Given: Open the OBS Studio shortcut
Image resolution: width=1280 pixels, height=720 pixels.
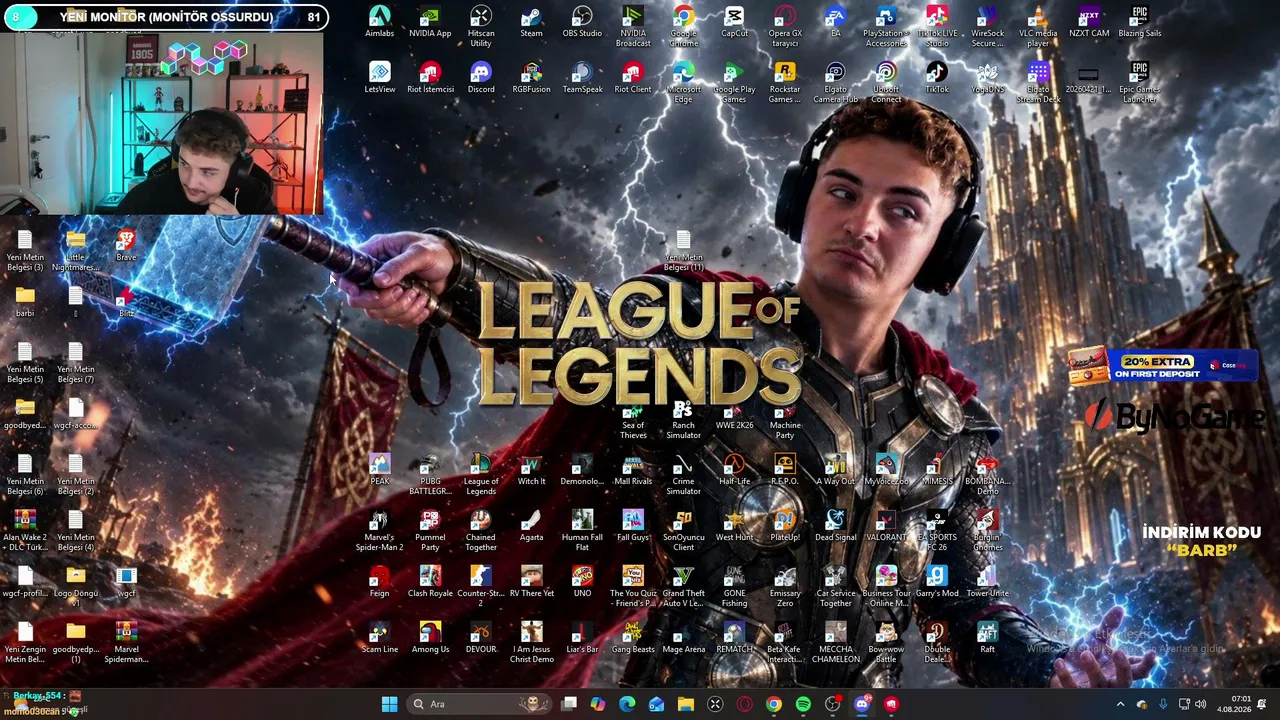Looking at the screenshot, I should point(582,22).
